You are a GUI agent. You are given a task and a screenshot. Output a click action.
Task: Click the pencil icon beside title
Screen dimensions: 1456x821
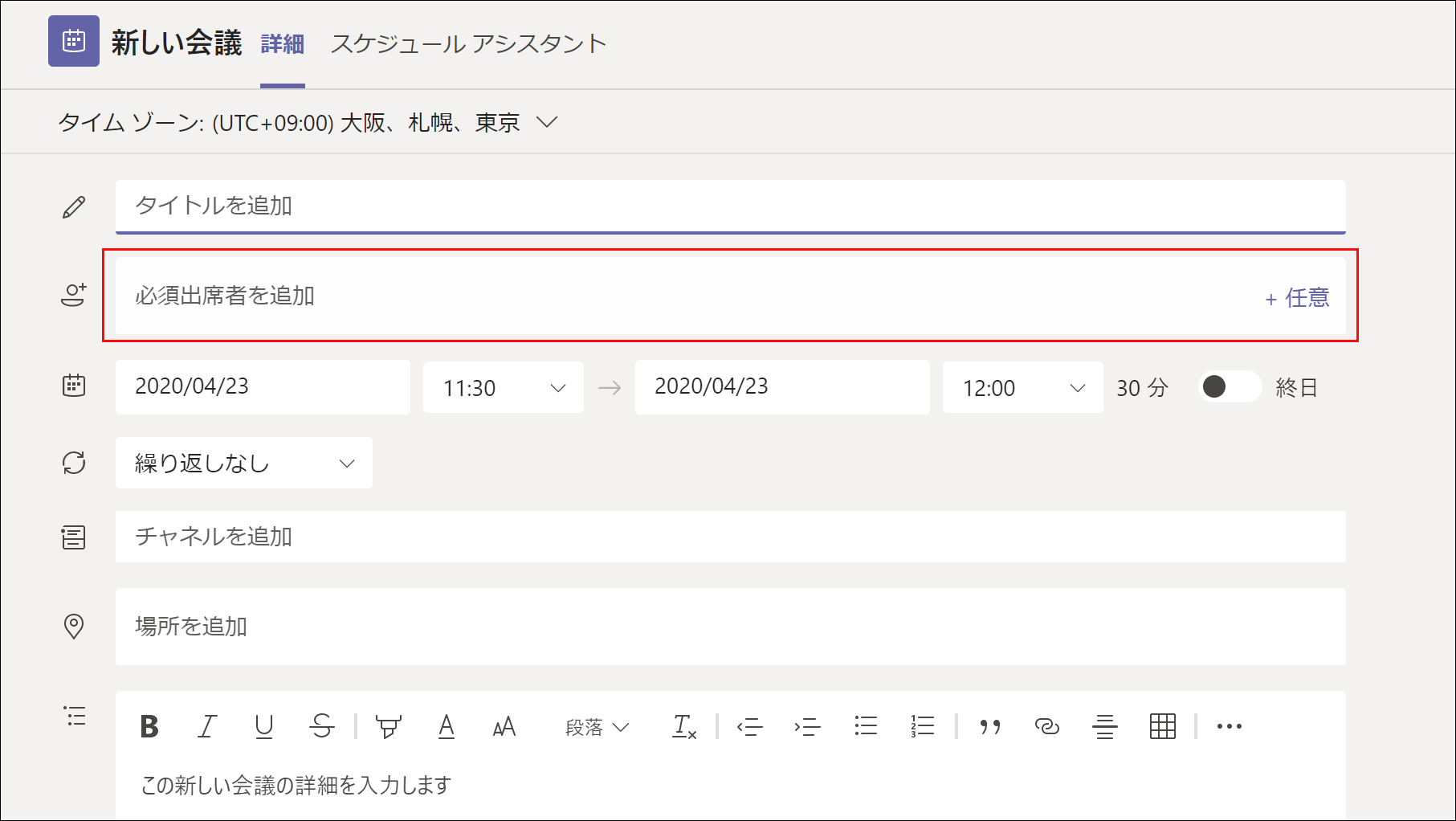pos(74,207)
